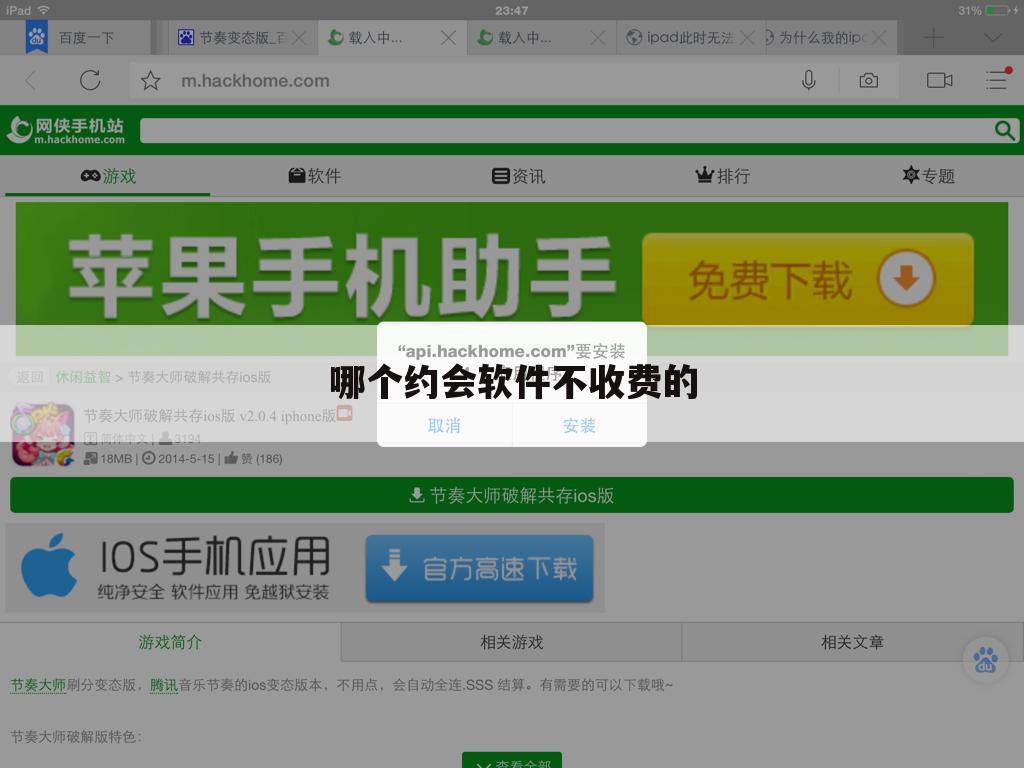
Task: Select the 游戏简介 tab
Action: pyautogui.click(x=170, y=642)
